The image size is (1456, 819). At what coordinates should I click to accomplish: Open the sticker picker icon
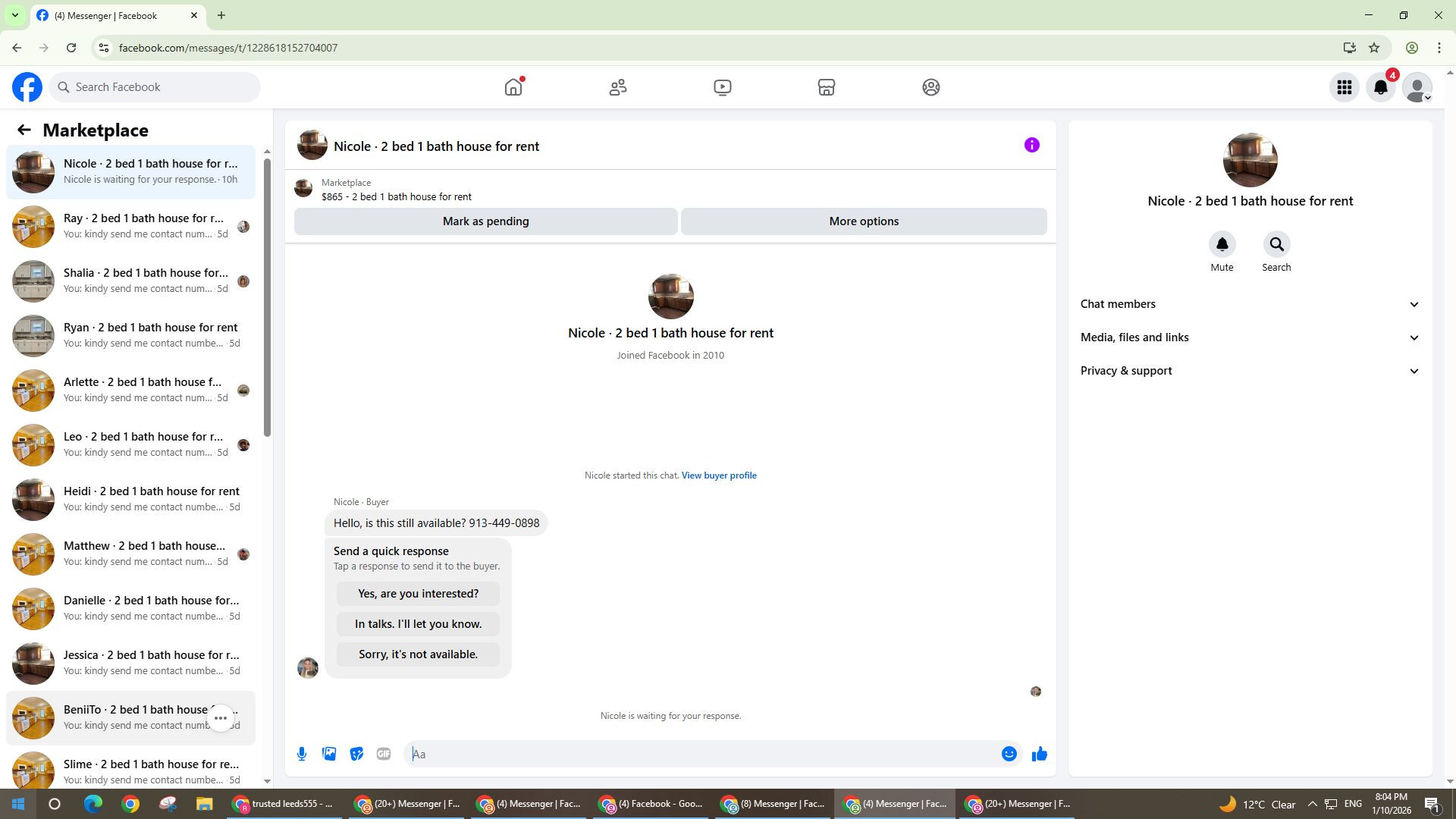point(356,754)
